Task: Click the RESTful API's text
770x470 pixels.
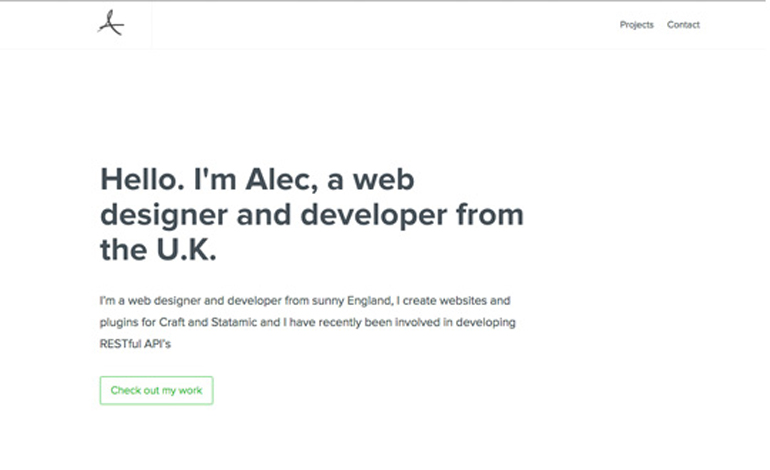Action: (x=135, y=344)
